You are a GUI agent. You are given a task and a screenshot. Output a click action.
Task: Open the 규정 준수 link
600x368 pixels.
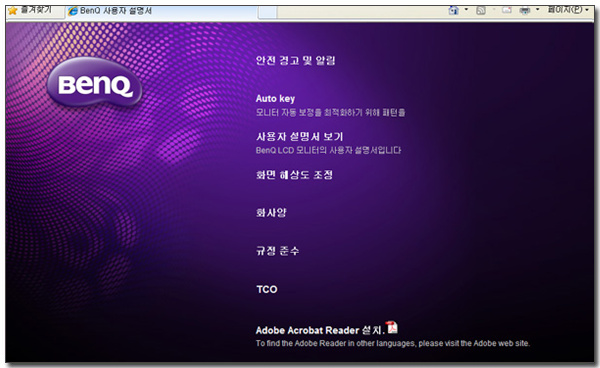277,251
